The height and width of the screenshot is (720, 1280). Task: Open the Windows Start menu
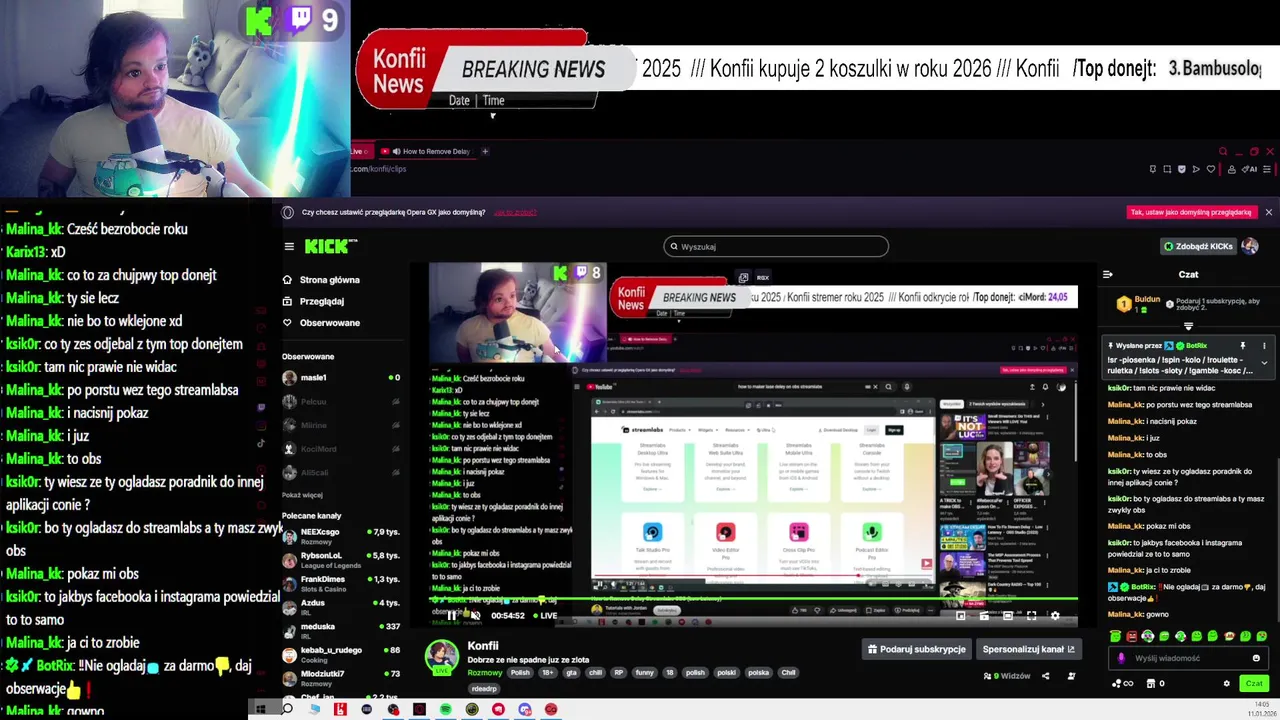tap(260, 709)
